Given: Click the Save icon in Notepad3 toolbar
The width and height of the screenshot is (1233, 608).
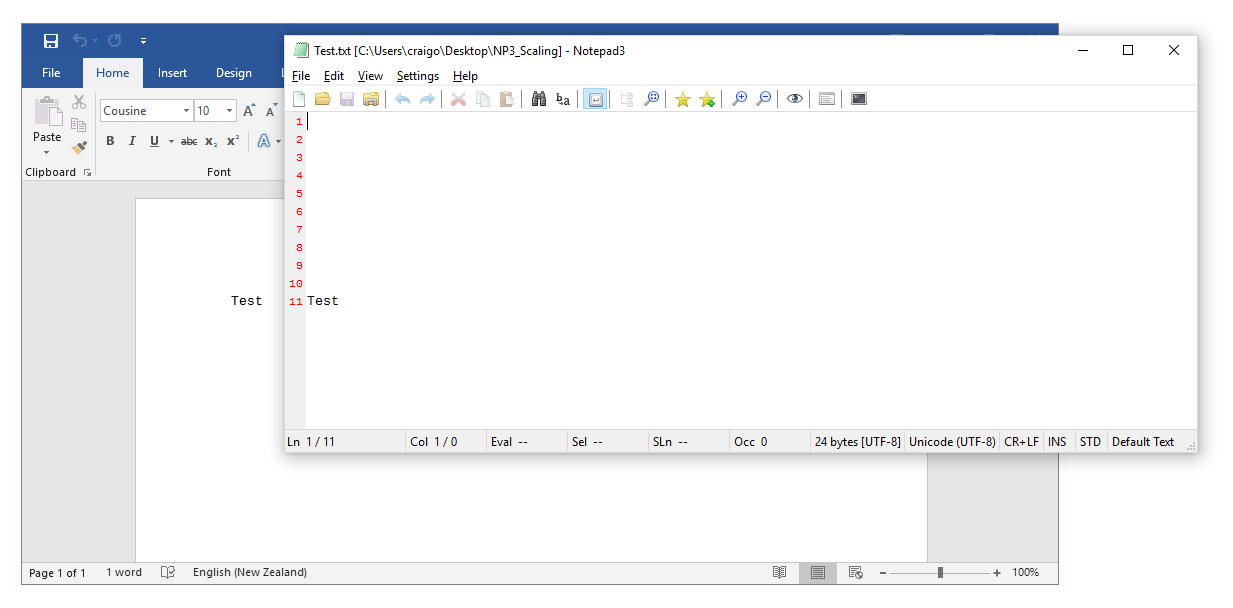Looking at the screenshot, I should (347, 99).
